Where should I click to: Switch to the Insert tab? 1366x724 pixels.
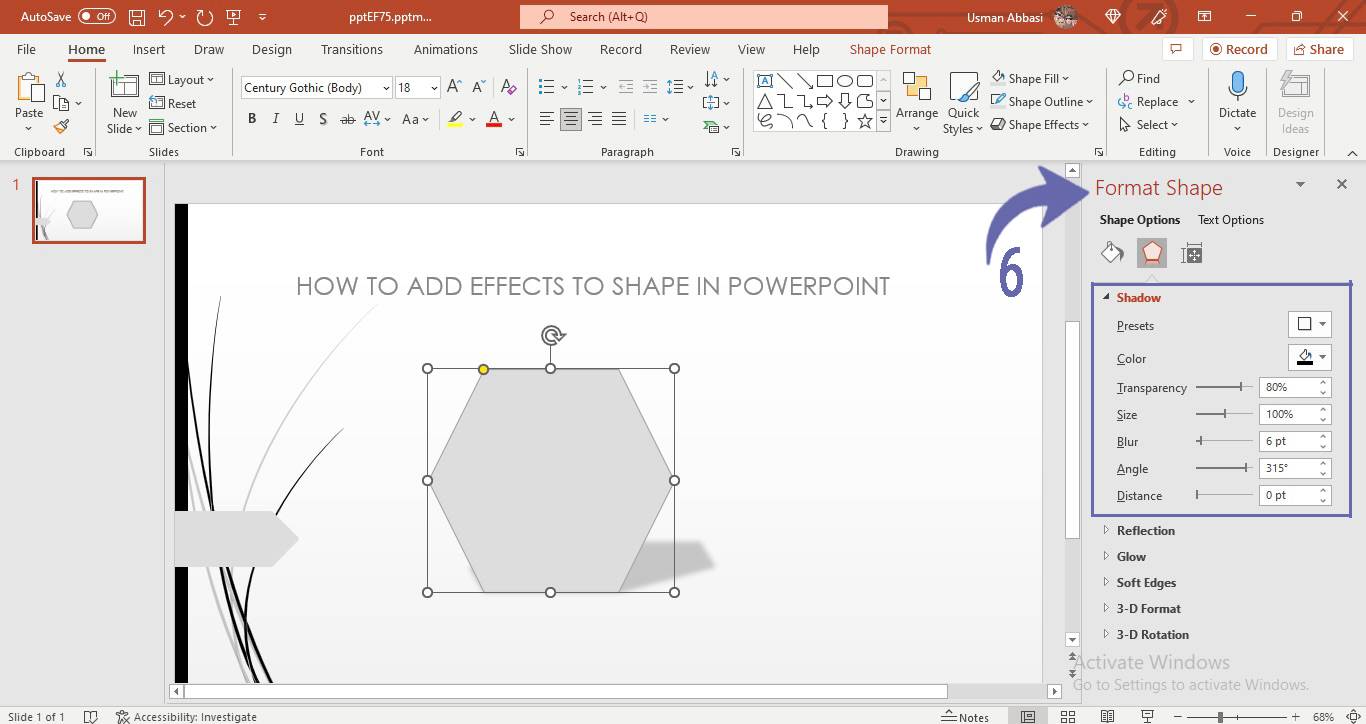(149, 49)
